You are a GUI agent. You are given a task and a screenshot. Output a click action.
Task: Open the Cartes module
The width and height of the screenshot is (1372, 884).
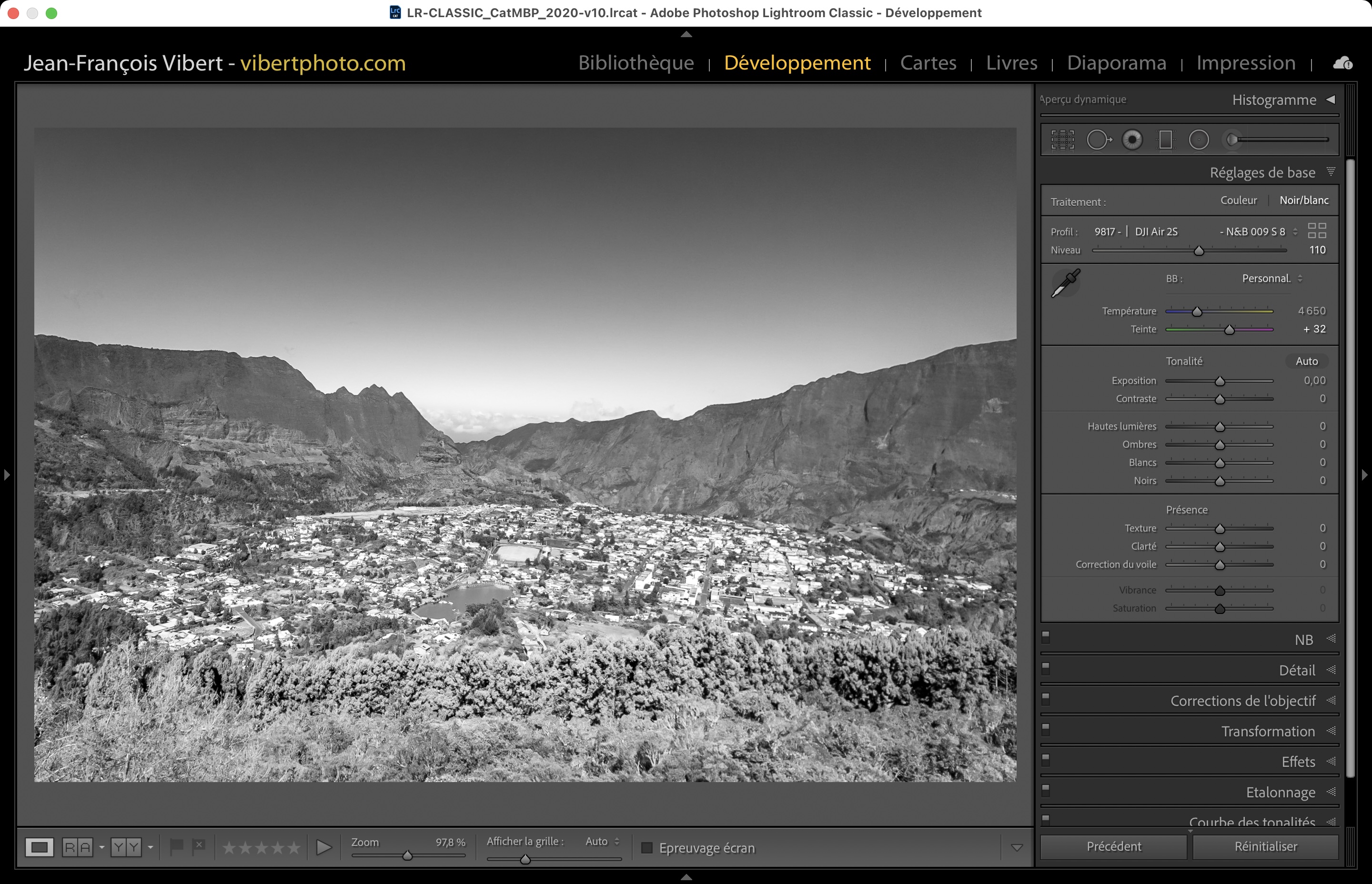coord(928,62)
